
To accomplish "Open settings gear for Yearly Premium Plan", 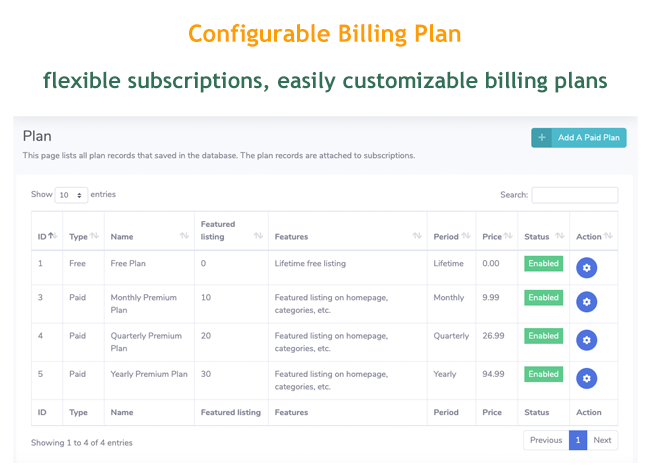I will [587, 377].
